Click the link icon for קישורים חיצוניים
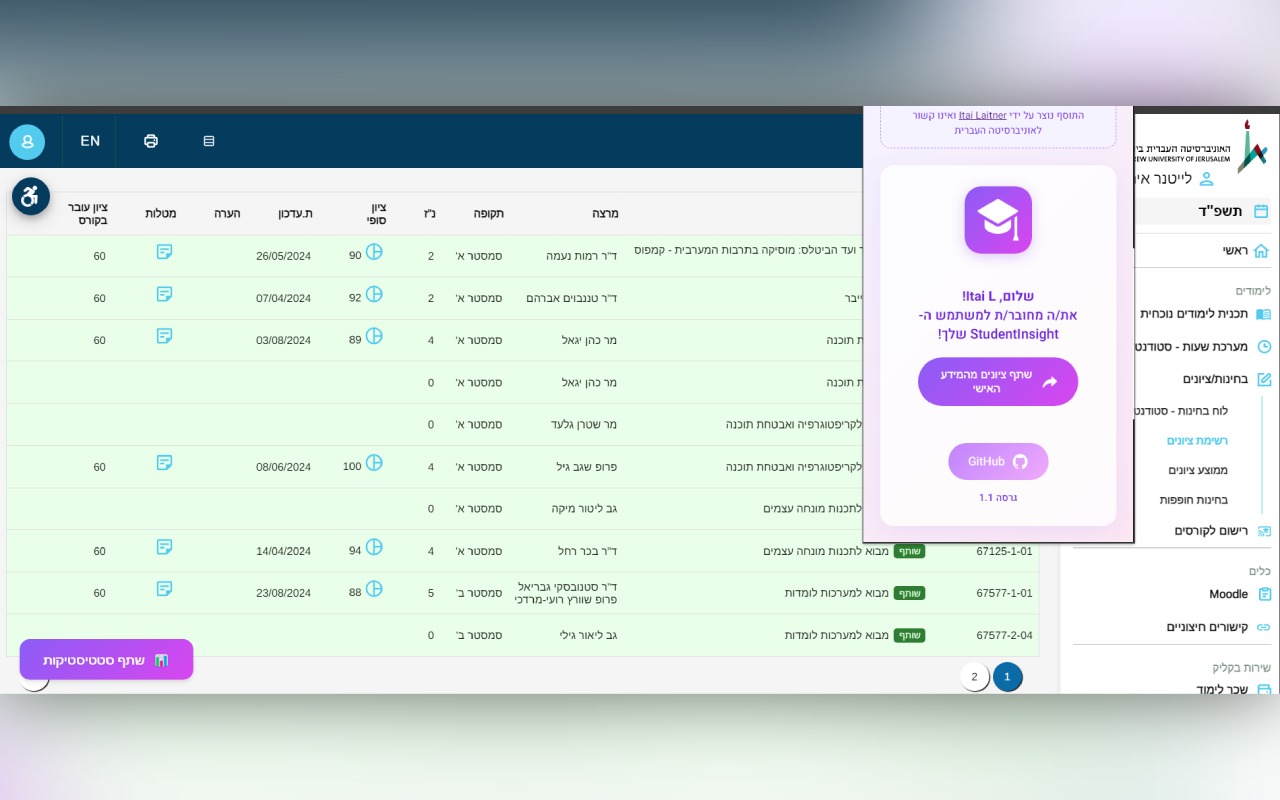 point(1264,627)
